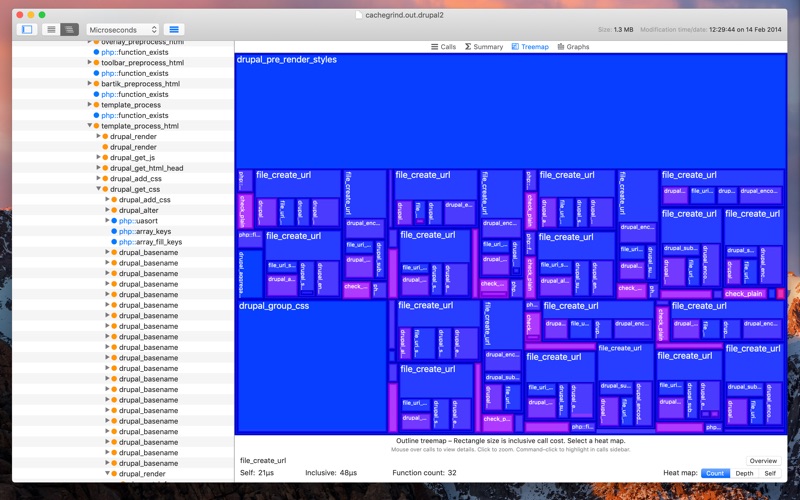Select drupal_render below drupal_basename list

pyautogui.click(x=142, y=473)
